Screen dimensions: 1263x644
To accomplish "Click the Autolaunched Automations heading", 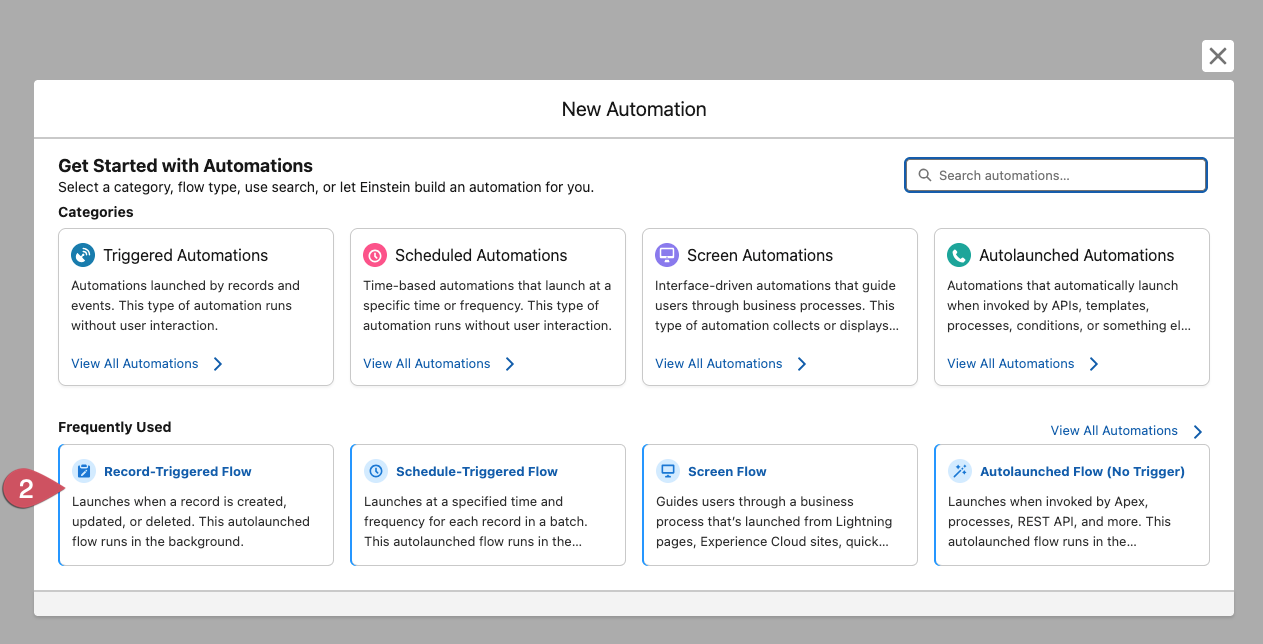I will (x=1077, y=256).
